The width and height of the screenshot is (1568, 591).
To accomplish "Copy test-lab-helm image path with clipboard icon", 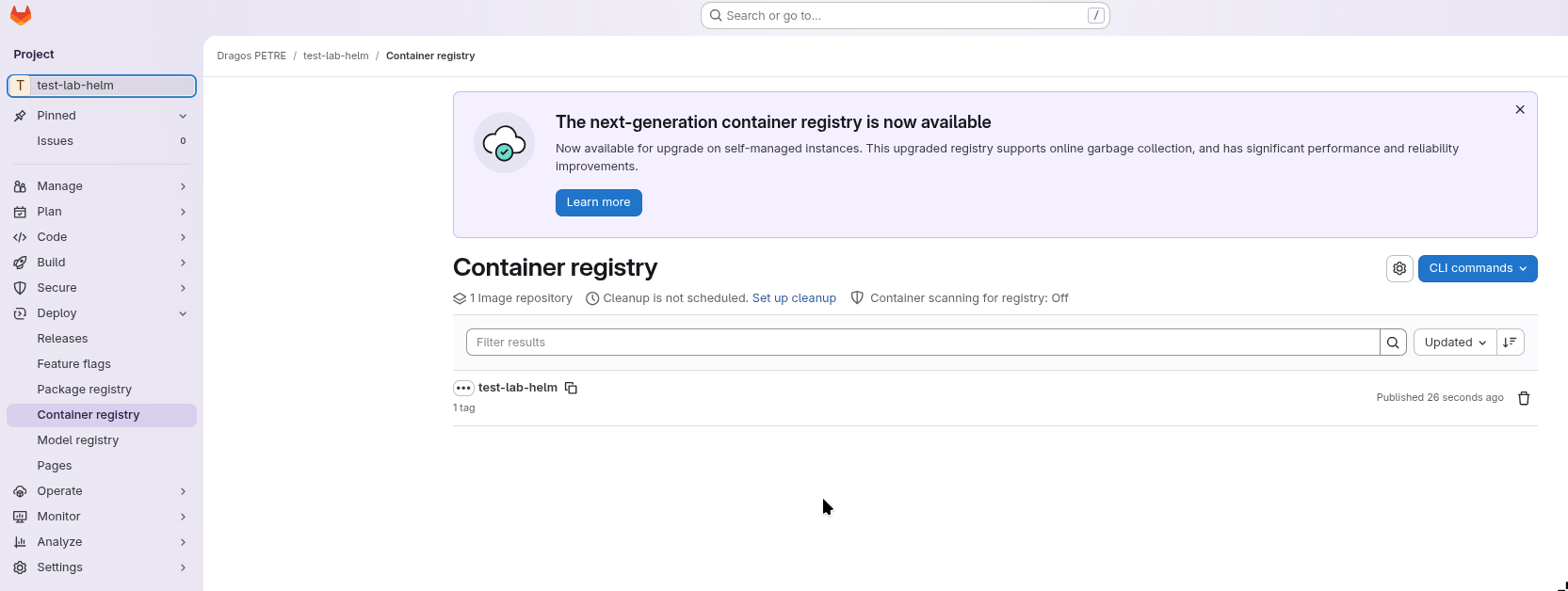I will pos(571,388).
